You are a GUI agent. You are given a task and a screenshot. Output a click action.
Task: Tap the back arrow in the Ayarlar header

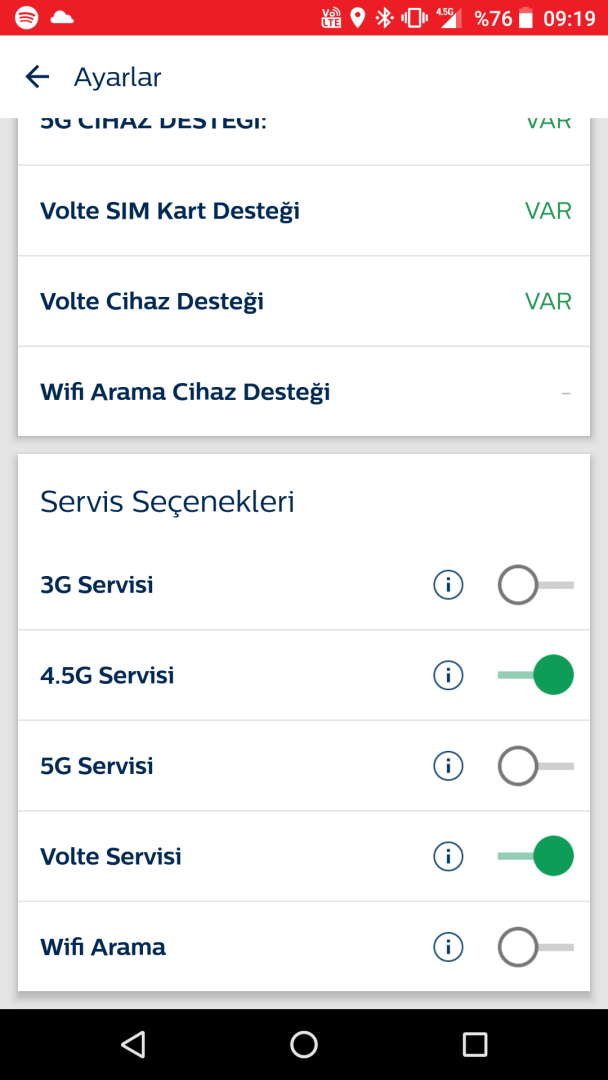click(36, 76)
